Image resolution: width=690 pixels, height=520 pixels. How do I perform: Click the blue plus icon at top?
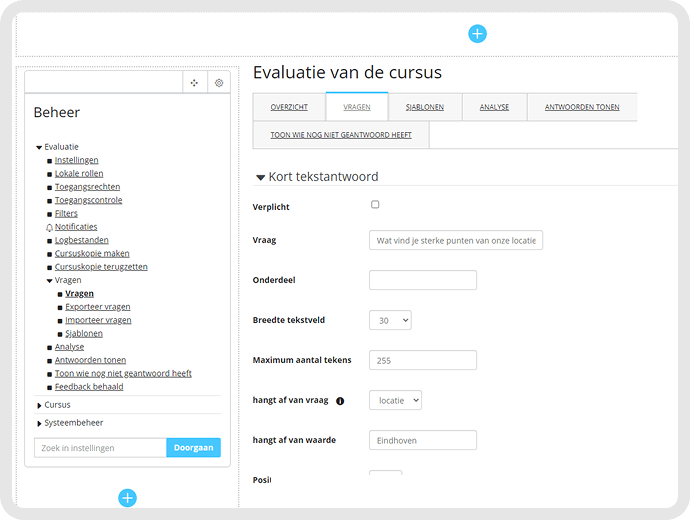tap(477, 34)
